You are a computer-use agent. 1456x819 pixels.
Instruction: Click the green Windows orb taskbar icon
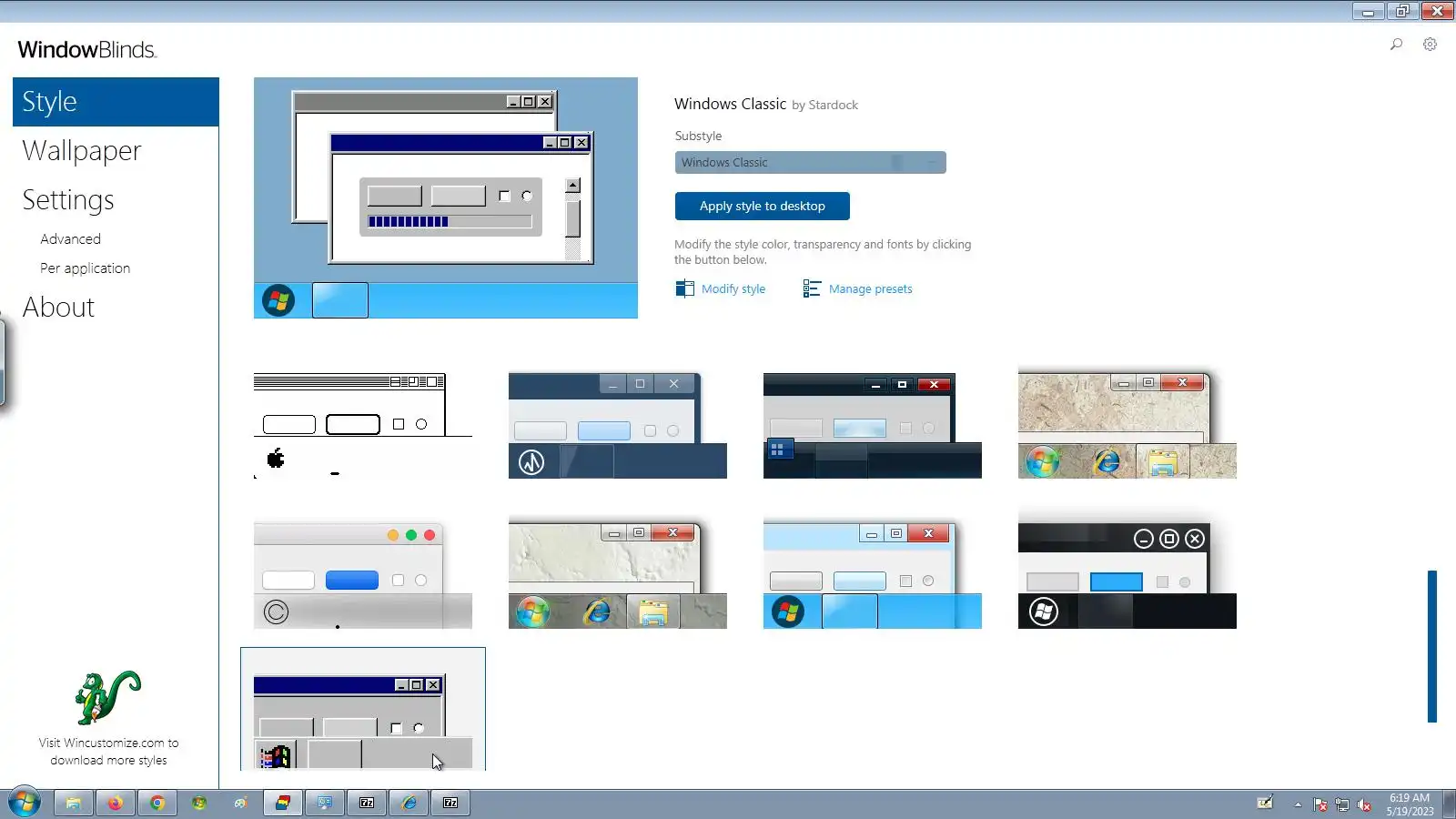pyautogui.click(x=198, y=803)
